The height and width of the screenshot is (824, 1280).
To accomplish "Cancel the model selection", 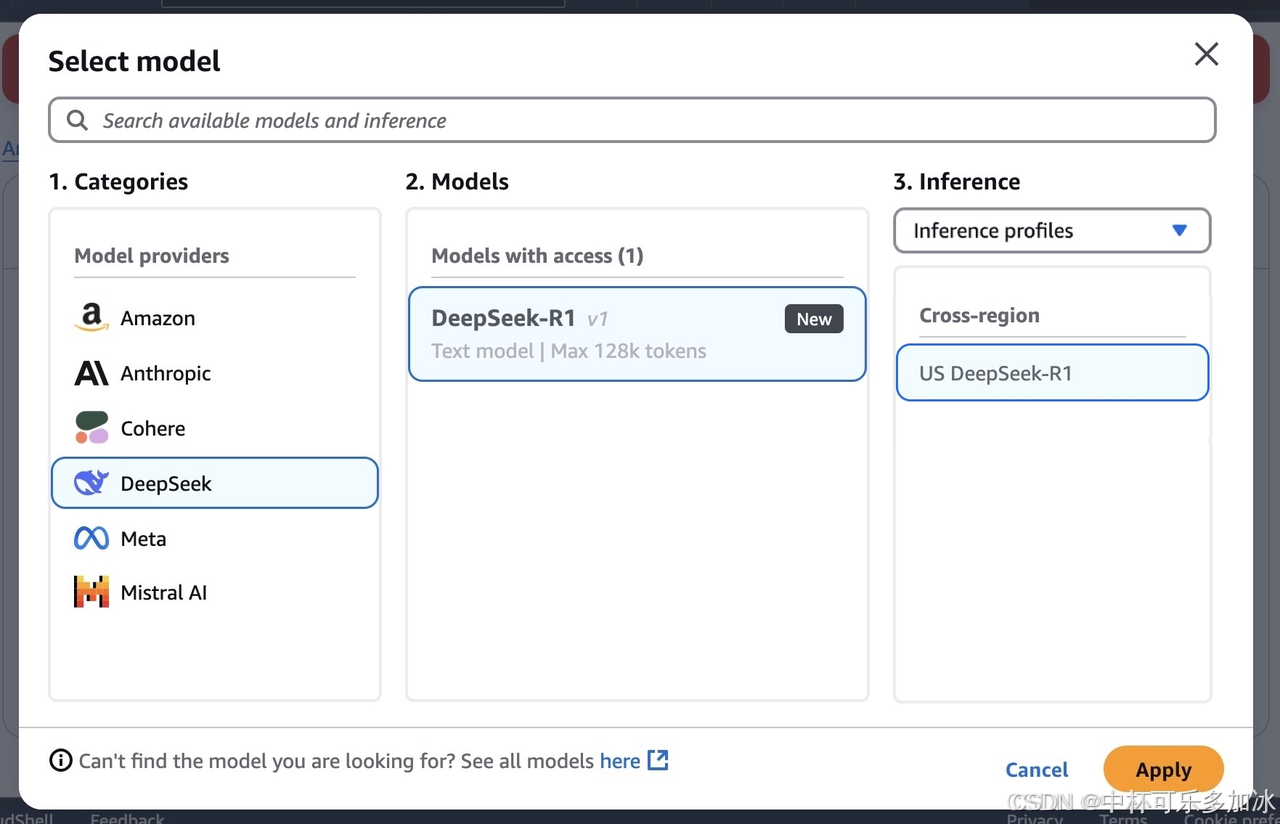I will click(1037, 769).
